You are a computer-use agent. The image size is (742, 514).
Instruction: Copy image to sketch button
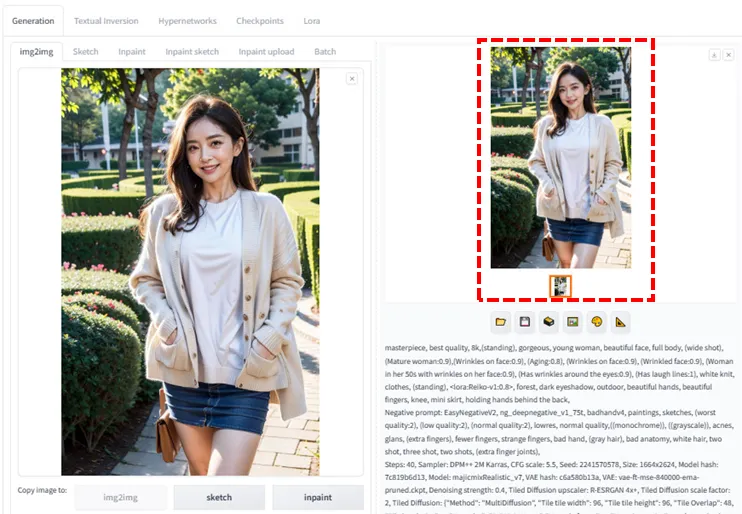click(219, 497)
